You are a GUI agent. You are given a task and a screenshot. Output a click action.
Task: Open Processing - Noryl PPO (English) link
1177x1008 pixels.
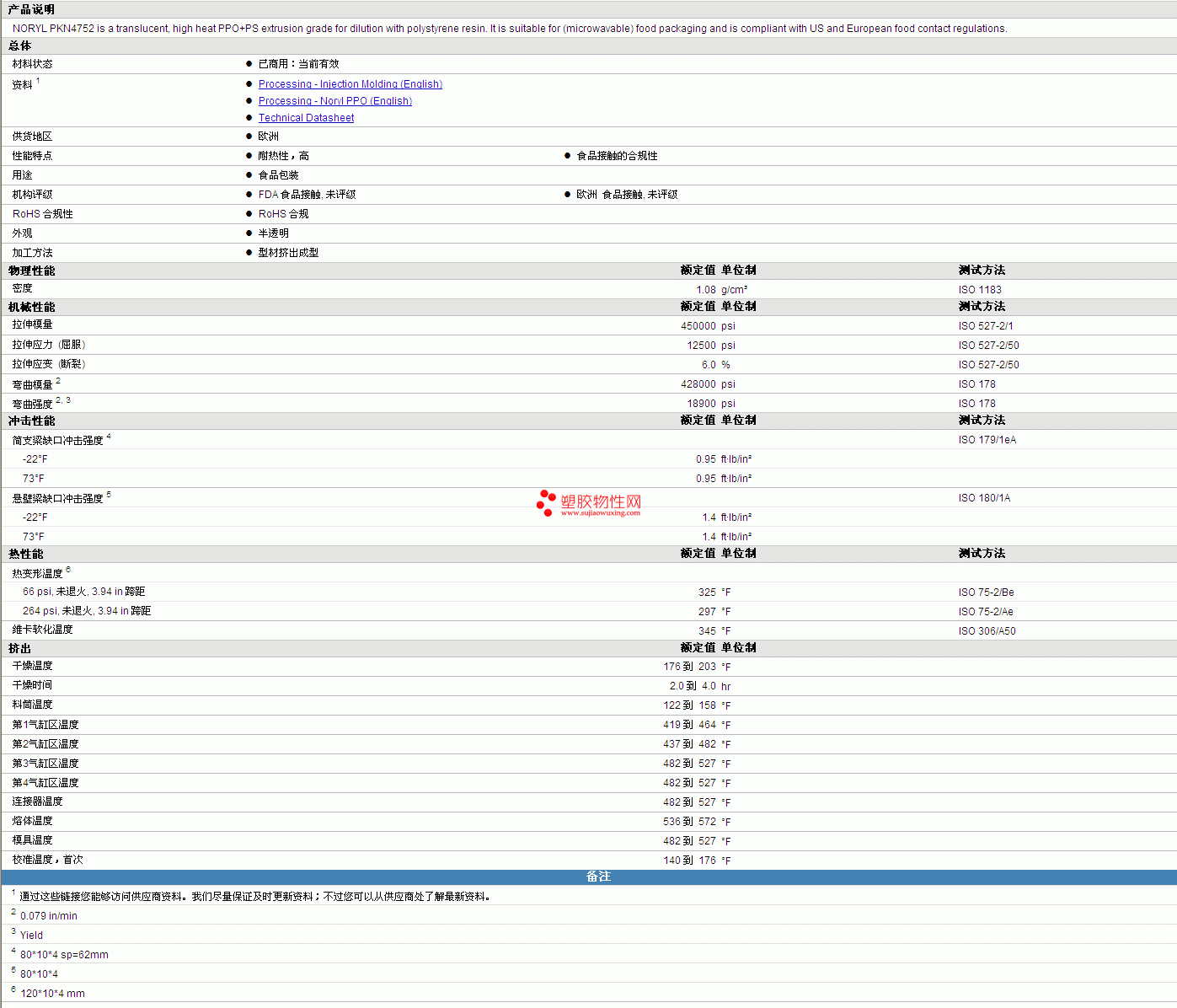pos(335,101)
